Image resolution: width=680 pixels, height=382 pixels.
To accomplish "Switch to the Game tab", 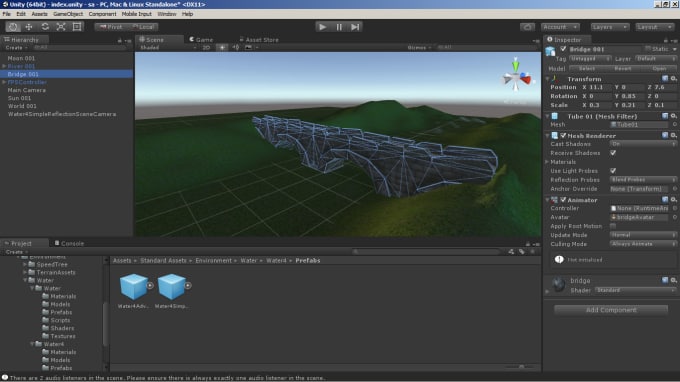I will click(x=201, y=39).
